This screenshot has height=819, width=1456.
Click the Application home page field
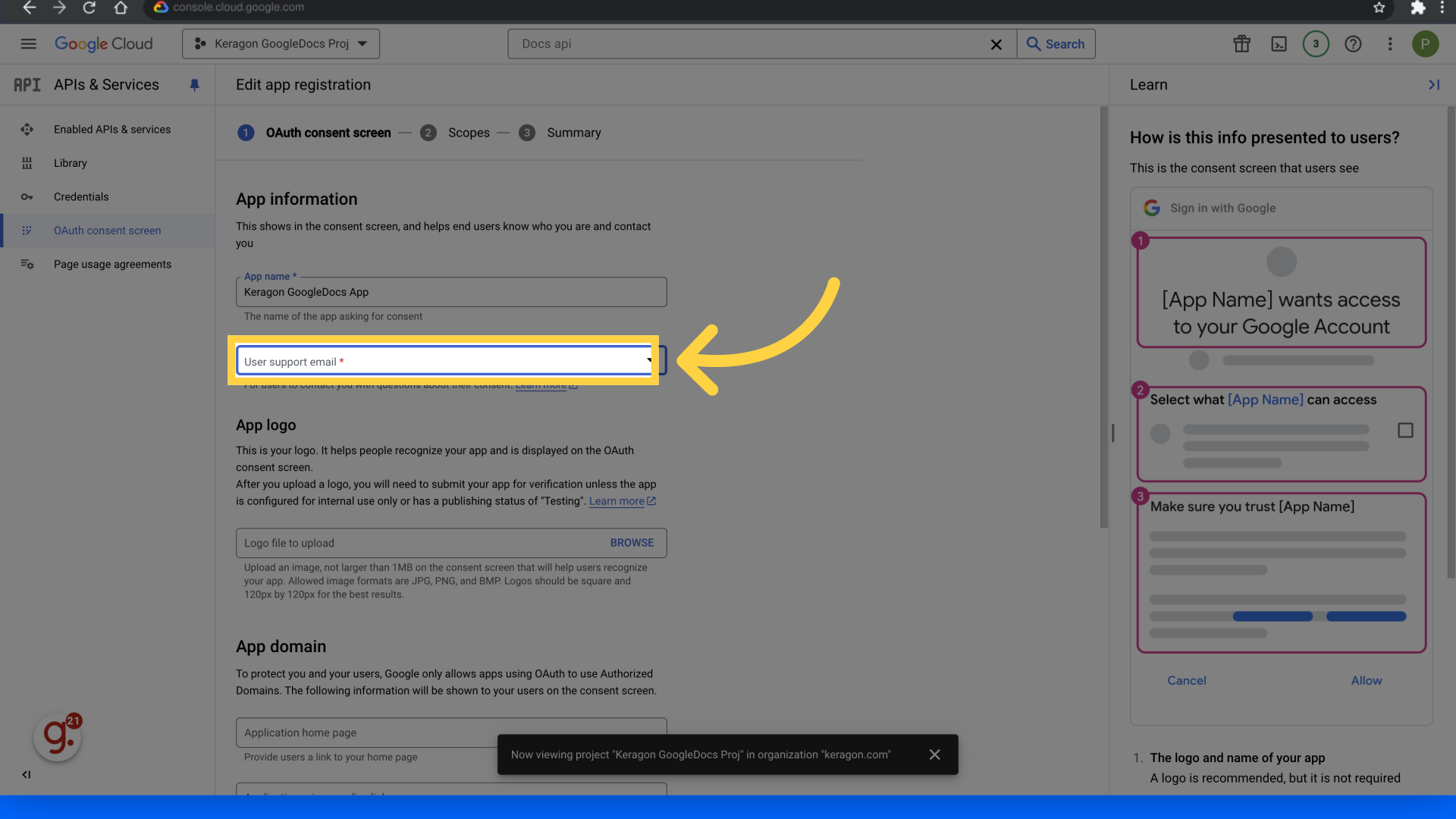pyautogui.click(x=451, y=733)
